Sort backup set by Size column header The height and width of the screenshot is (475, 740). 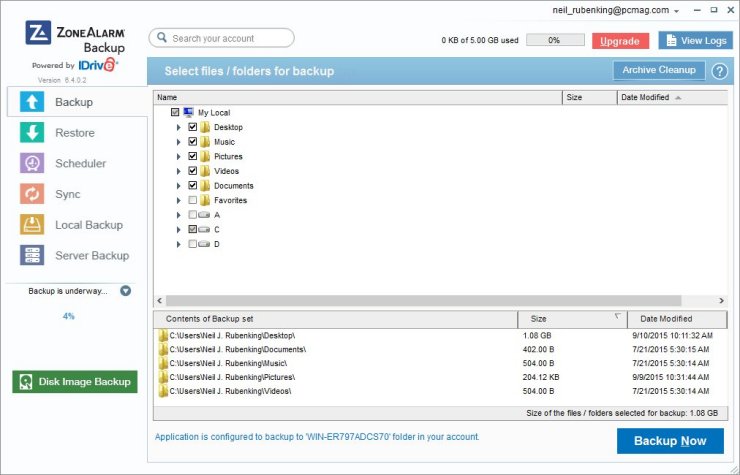(x=572, y=319)
